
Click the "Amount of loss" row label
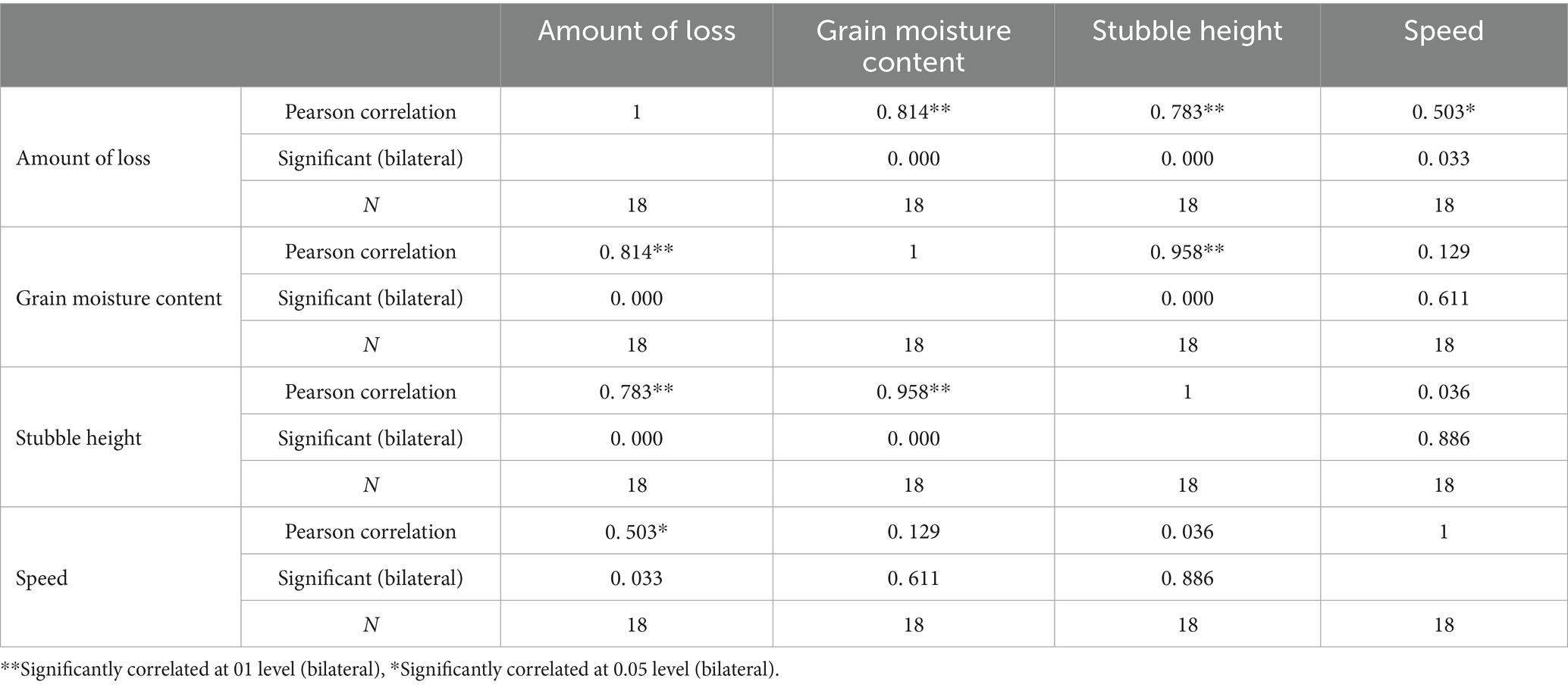click(x=83, y=158)
